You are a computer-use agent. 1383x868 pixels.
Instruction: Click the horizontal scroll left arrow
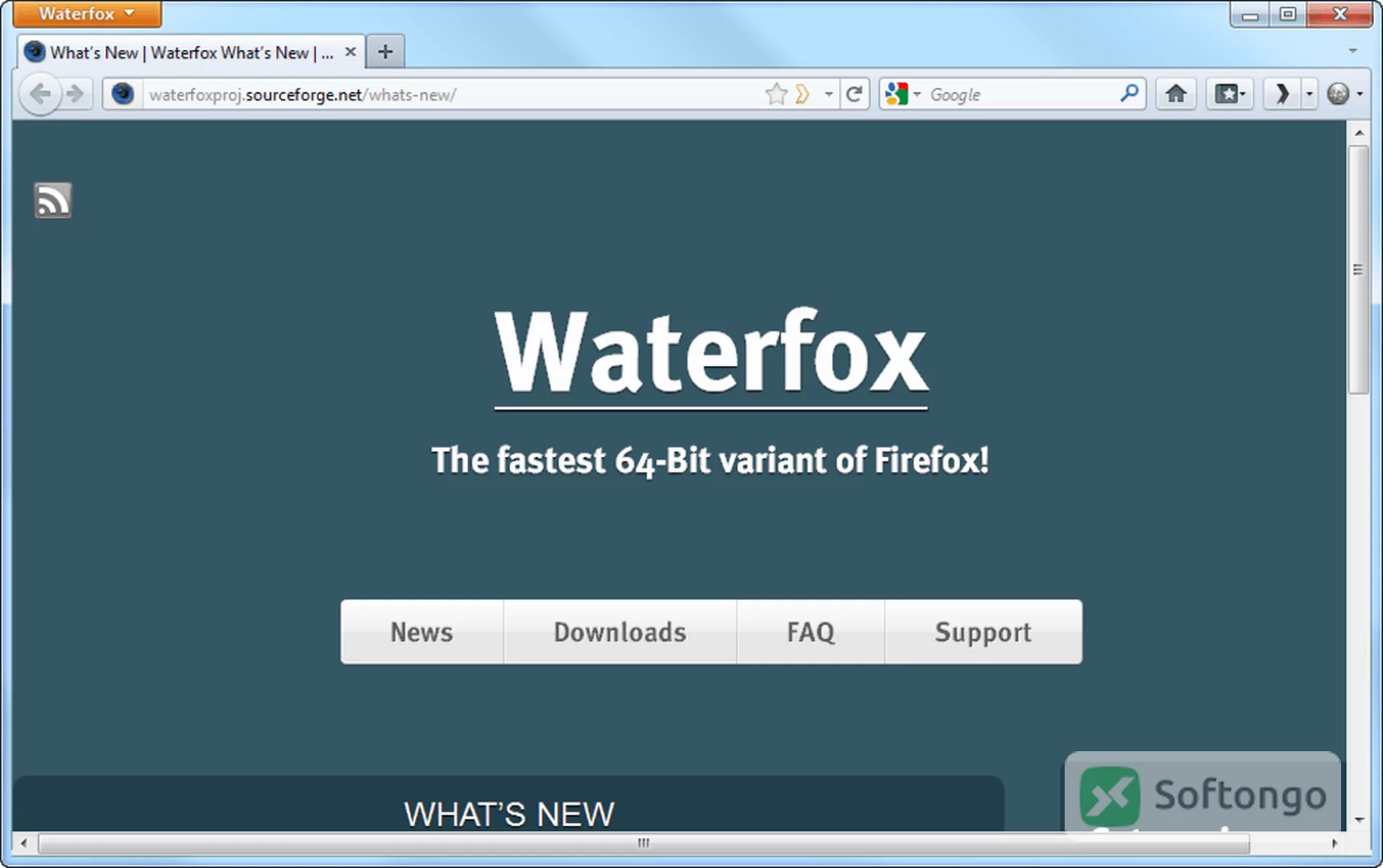(x=24, y=843)
